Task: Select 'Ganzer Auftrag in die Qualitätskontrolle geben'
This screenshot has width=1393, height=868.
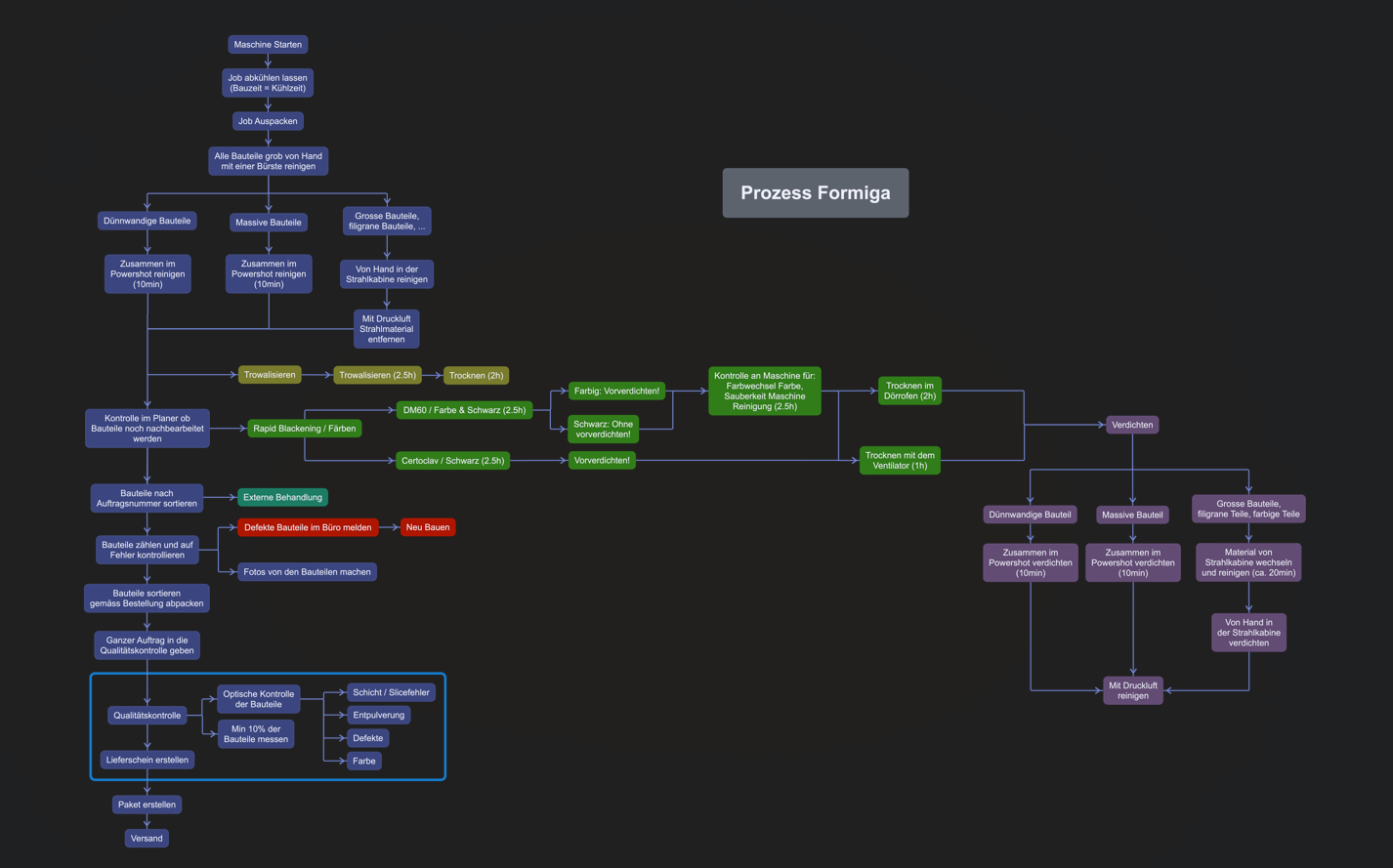Action: (148, 645)
